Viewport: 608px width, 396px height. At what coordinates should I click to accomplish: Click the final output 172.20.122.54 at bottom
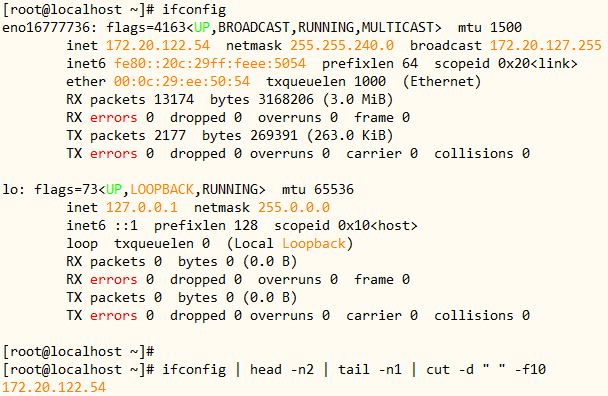tap(54, 387)
